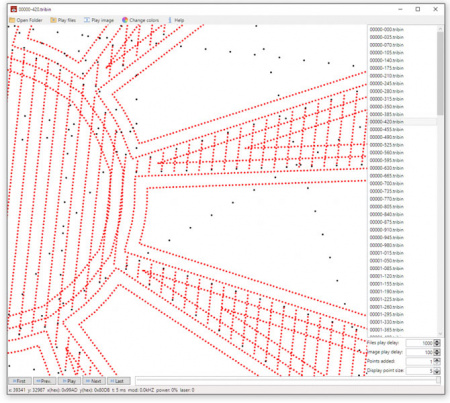Change Points added stepper value
The width and height of the screenshot is (450, 403).
point(437,361)
